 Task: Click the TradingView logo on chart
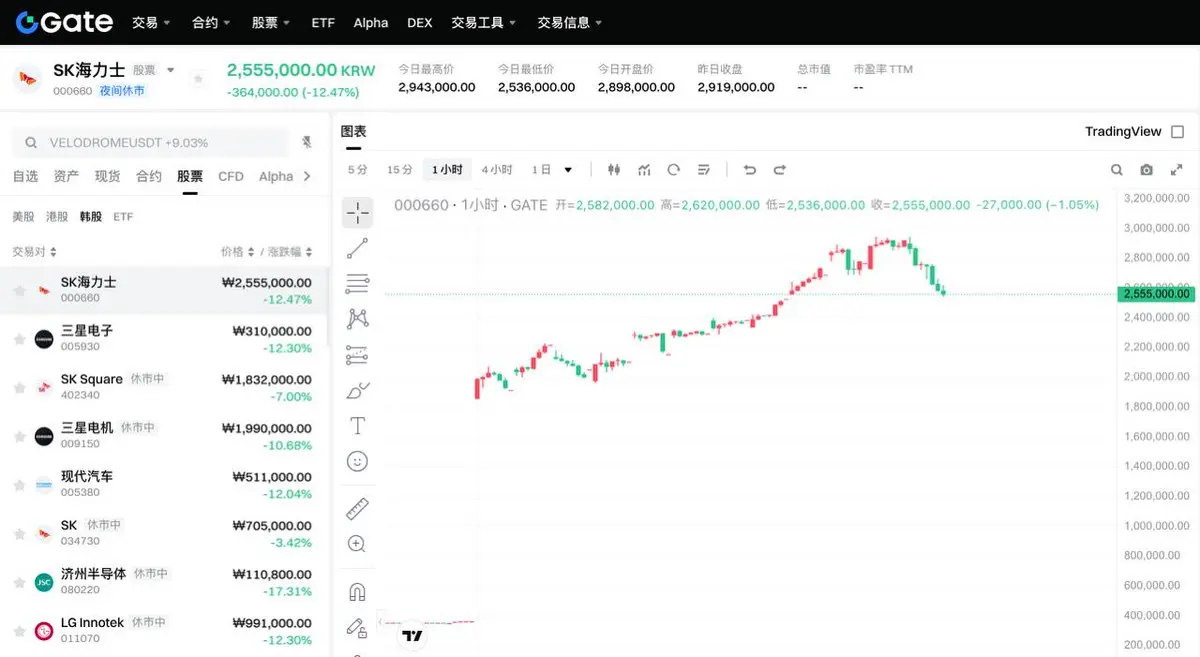click(412, 635)
